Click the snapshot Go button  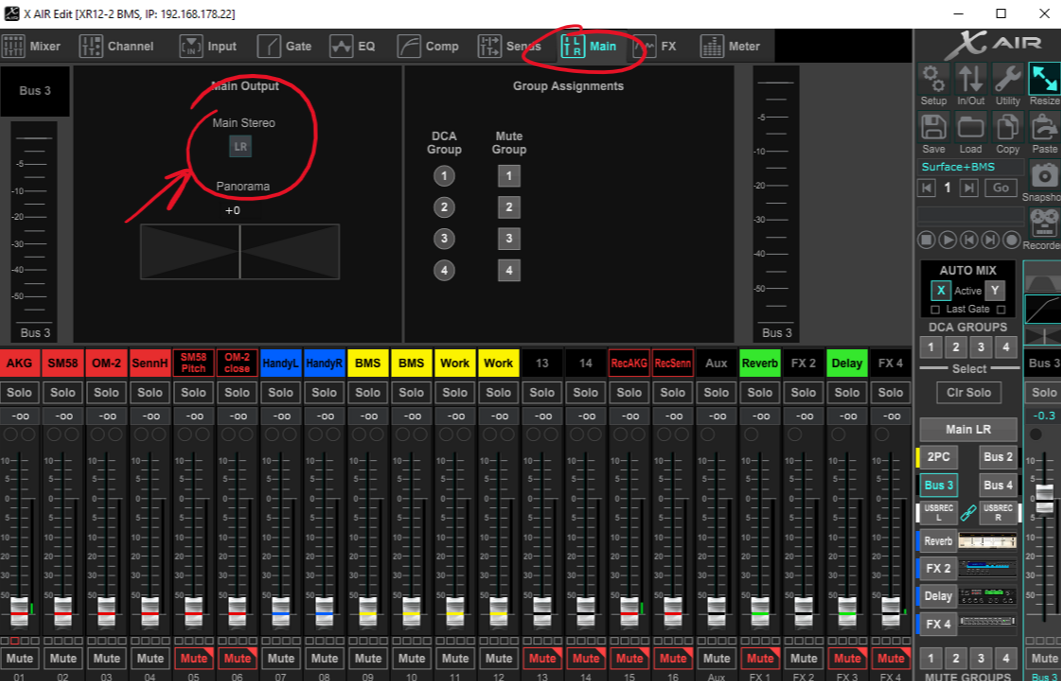click(x=1001, y=188)
